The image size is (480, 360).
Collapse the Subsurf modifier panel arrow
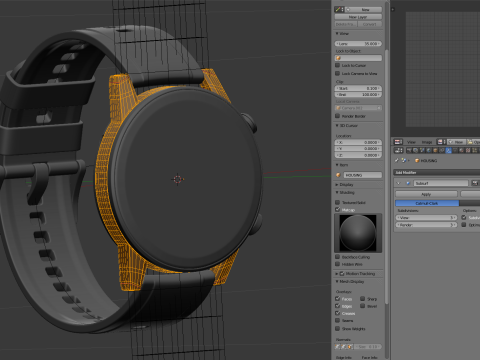[x=398, y=183]
